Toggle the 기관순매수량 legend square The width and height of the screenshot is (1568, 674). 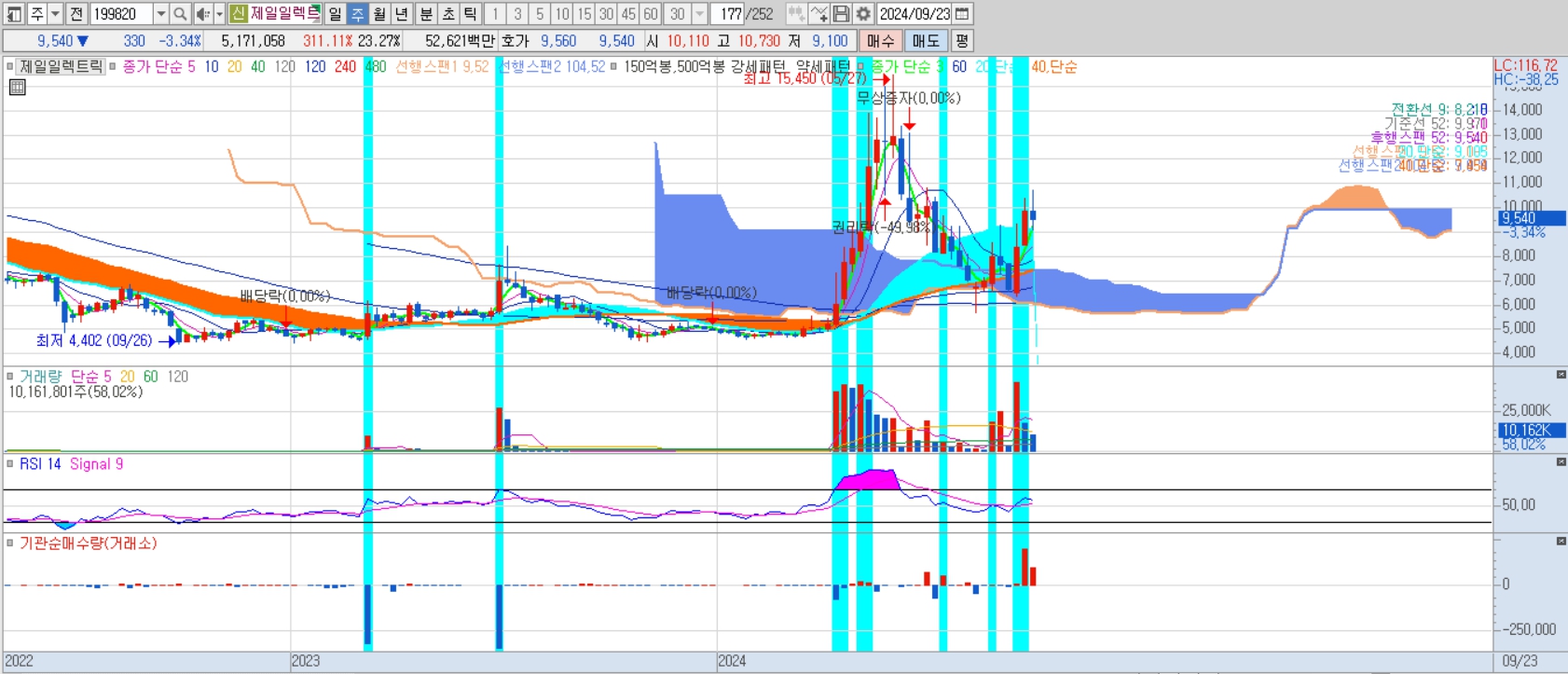click(10, 543)
